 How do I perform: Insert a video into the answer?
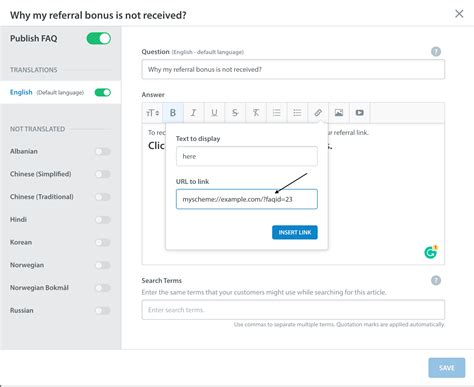pos(360,113)
